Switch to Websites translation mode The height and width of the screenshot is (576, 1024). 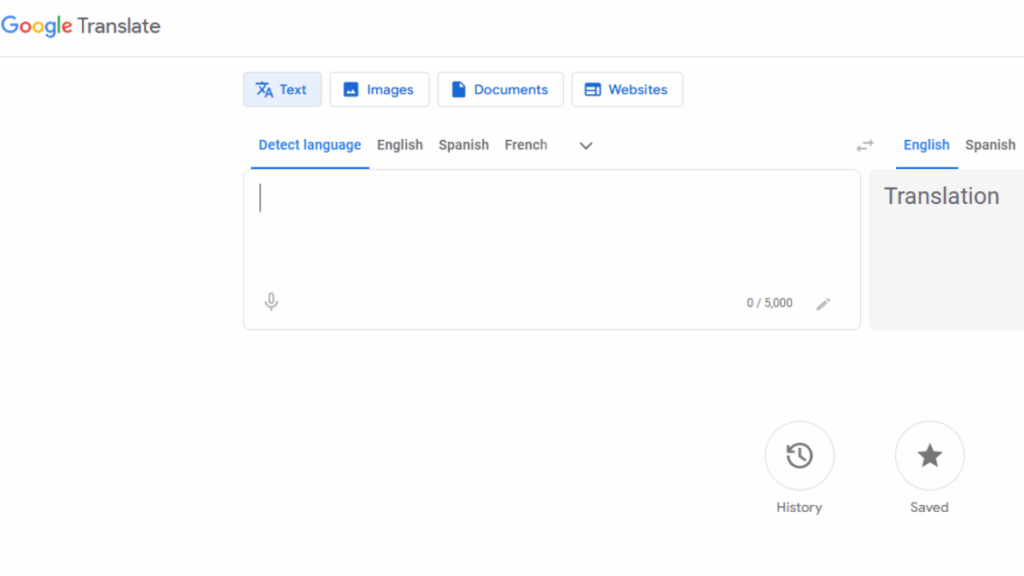[x=626, y=89]
